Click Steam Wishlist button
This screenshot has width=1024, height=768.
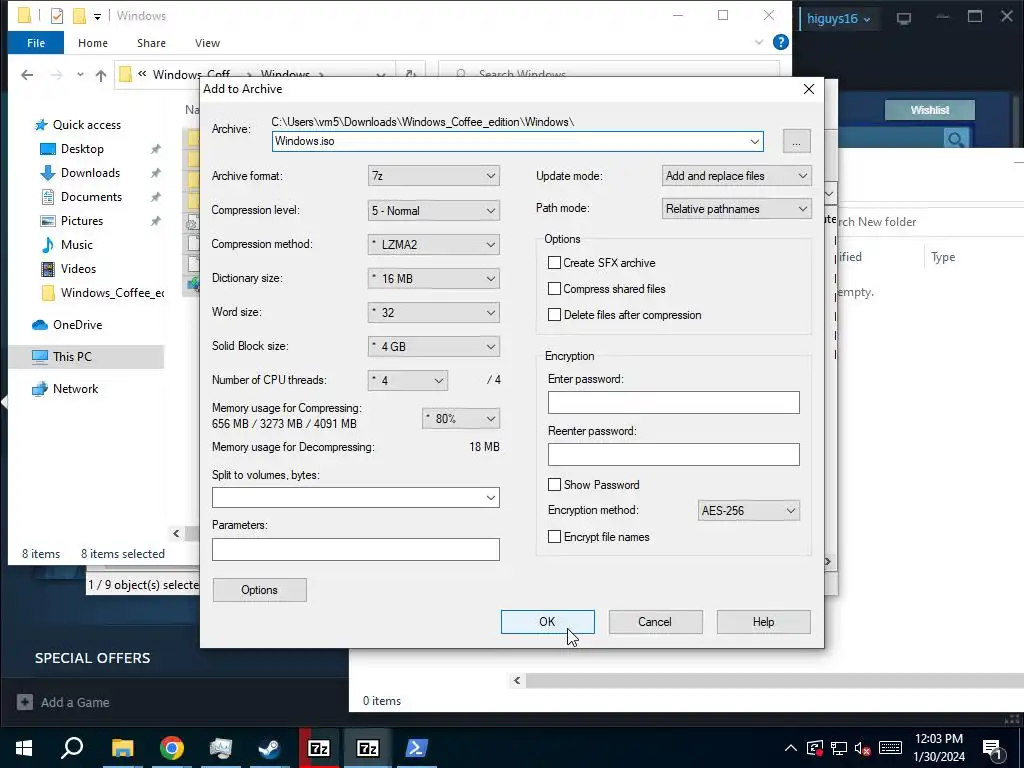(x=929, y=110)
